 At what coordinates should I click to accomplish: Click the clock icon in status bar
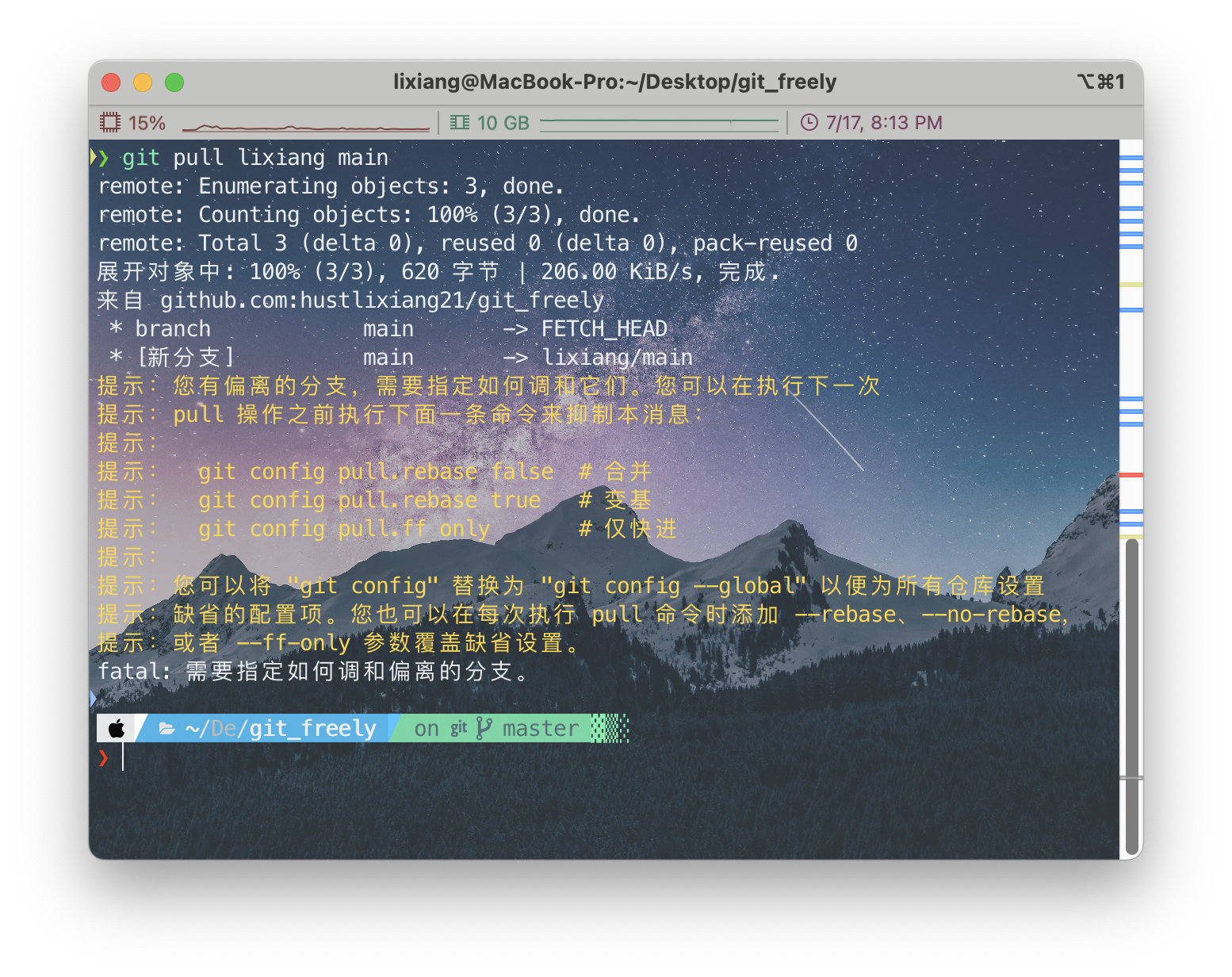[x=809, y=122]
